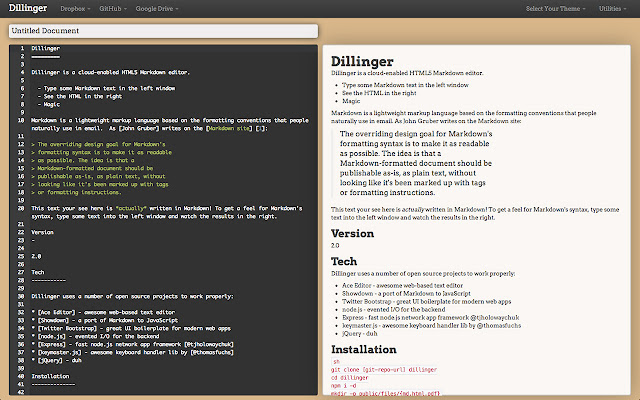
Task: Click preview code line 'cd dillinger'
Action: click(349, 378)
